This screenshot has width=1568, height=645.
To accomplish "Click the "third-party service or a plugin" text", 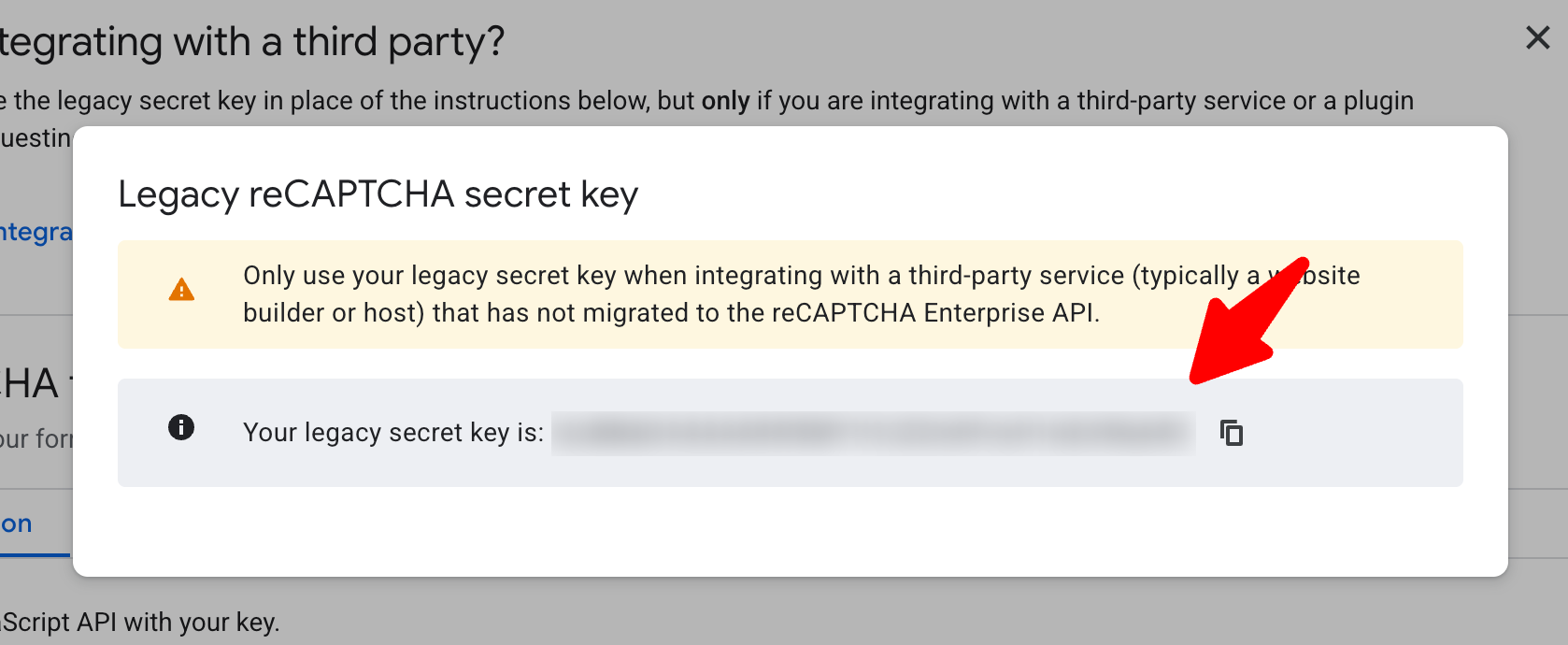I will (x=1245, y=101).
